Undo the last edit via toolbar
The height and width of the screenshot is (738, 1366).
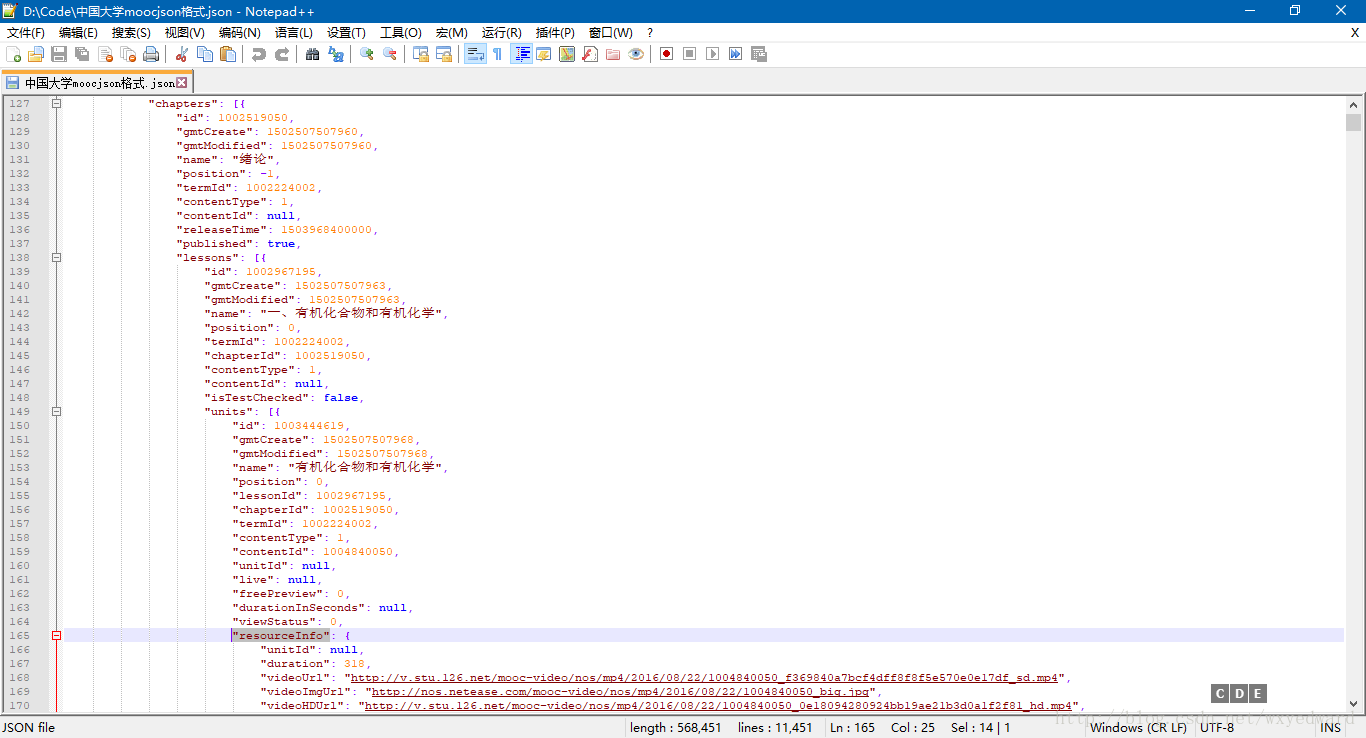259,54
